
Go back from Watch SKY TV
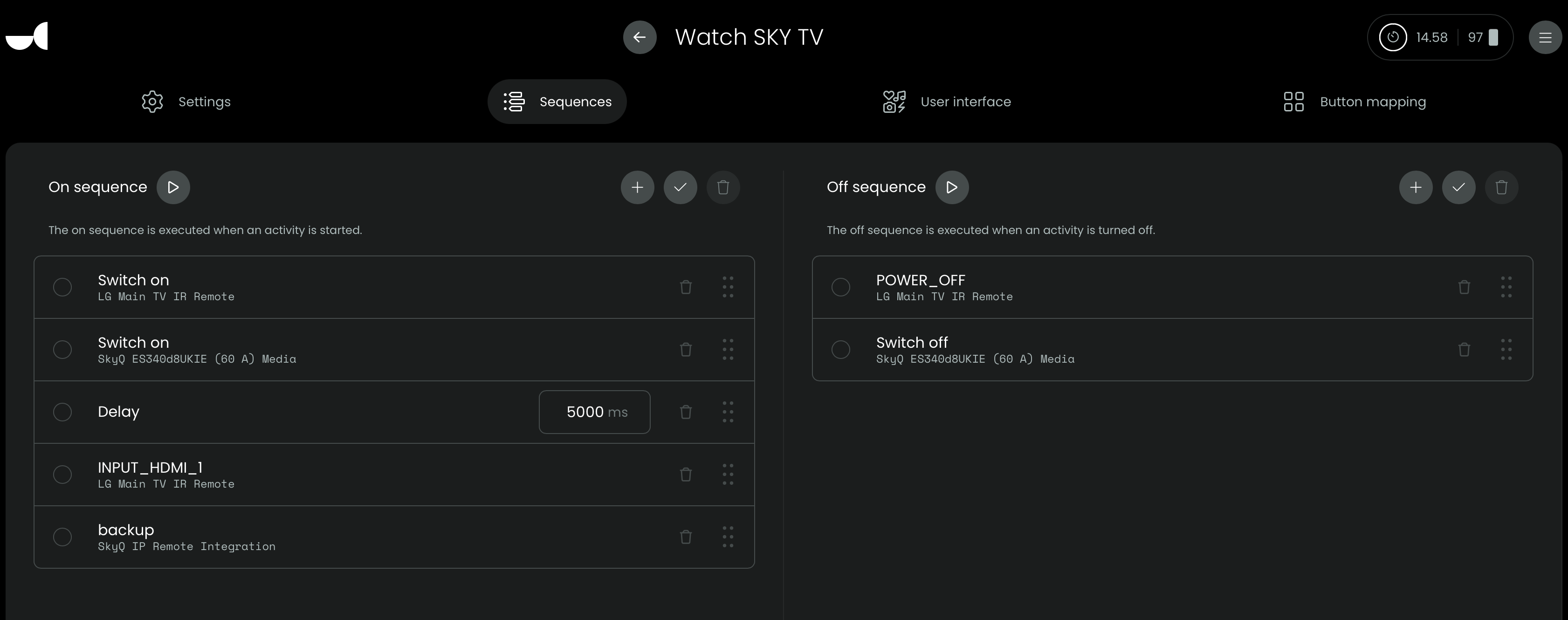coord(639,37)
